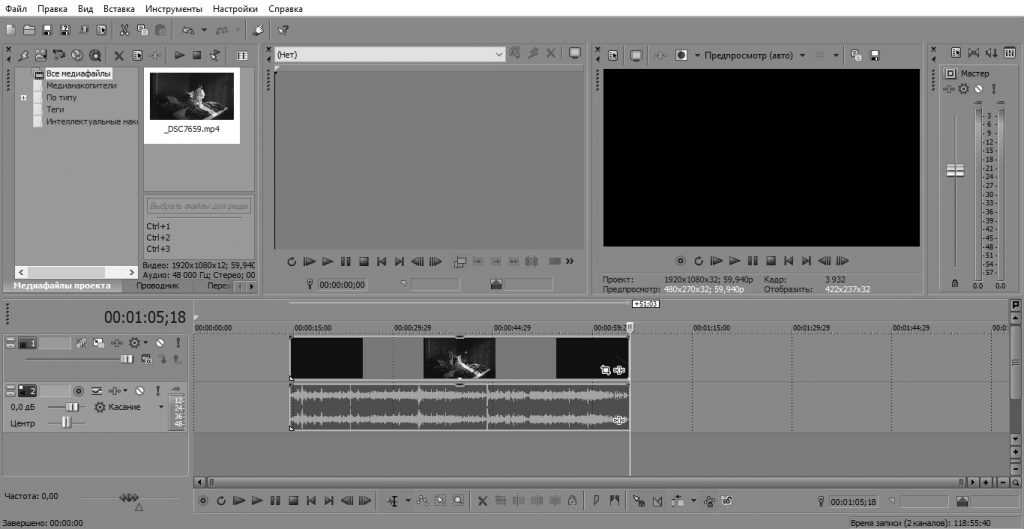Switch to the "Проводник" tab
The image size is (1024, 529).
[x=157, y=286]
